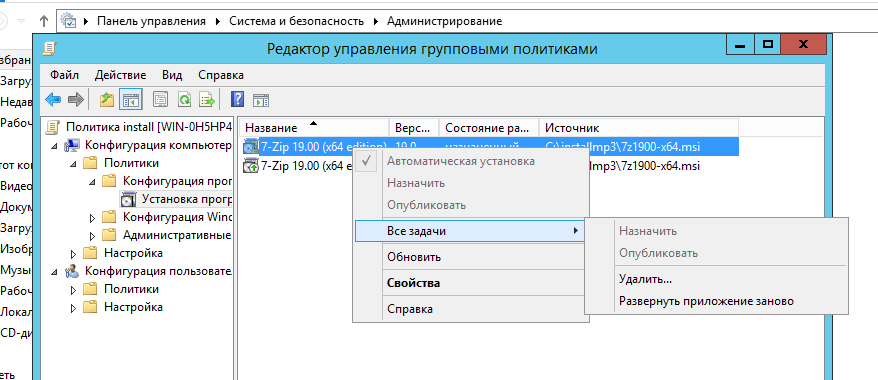Viewport: 878px width, 380px height.
Task: Open the Все задачи submenu
Action: click(470, 231)
